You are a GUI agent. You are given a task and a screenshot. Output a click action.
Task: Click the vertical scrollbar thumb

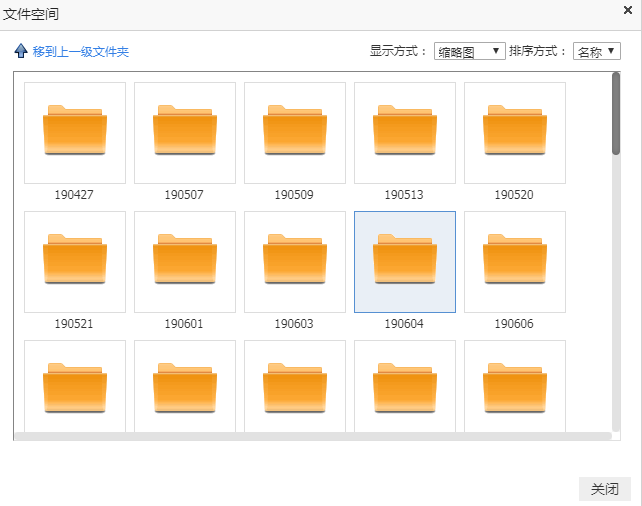pyautogui.click(x=616, y=114)
